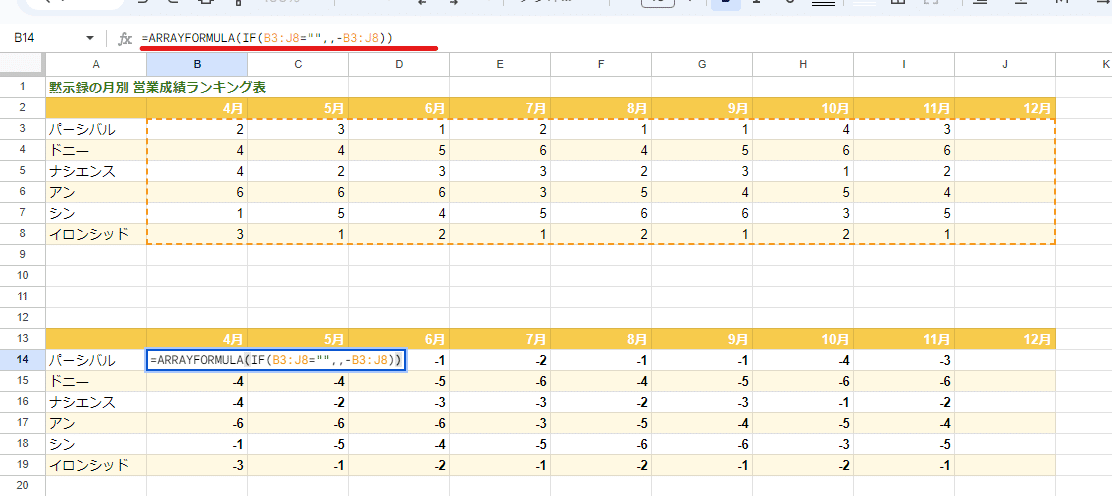Select row 16 header
This screenshot has height=496, width=1112.
click(x=23, y=402)
